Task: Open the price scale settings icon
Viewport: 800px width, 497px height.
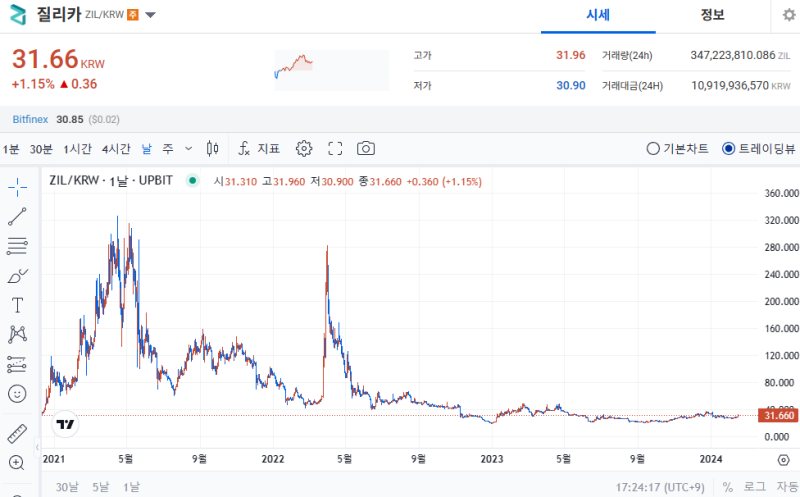Action: pos(784,460)
